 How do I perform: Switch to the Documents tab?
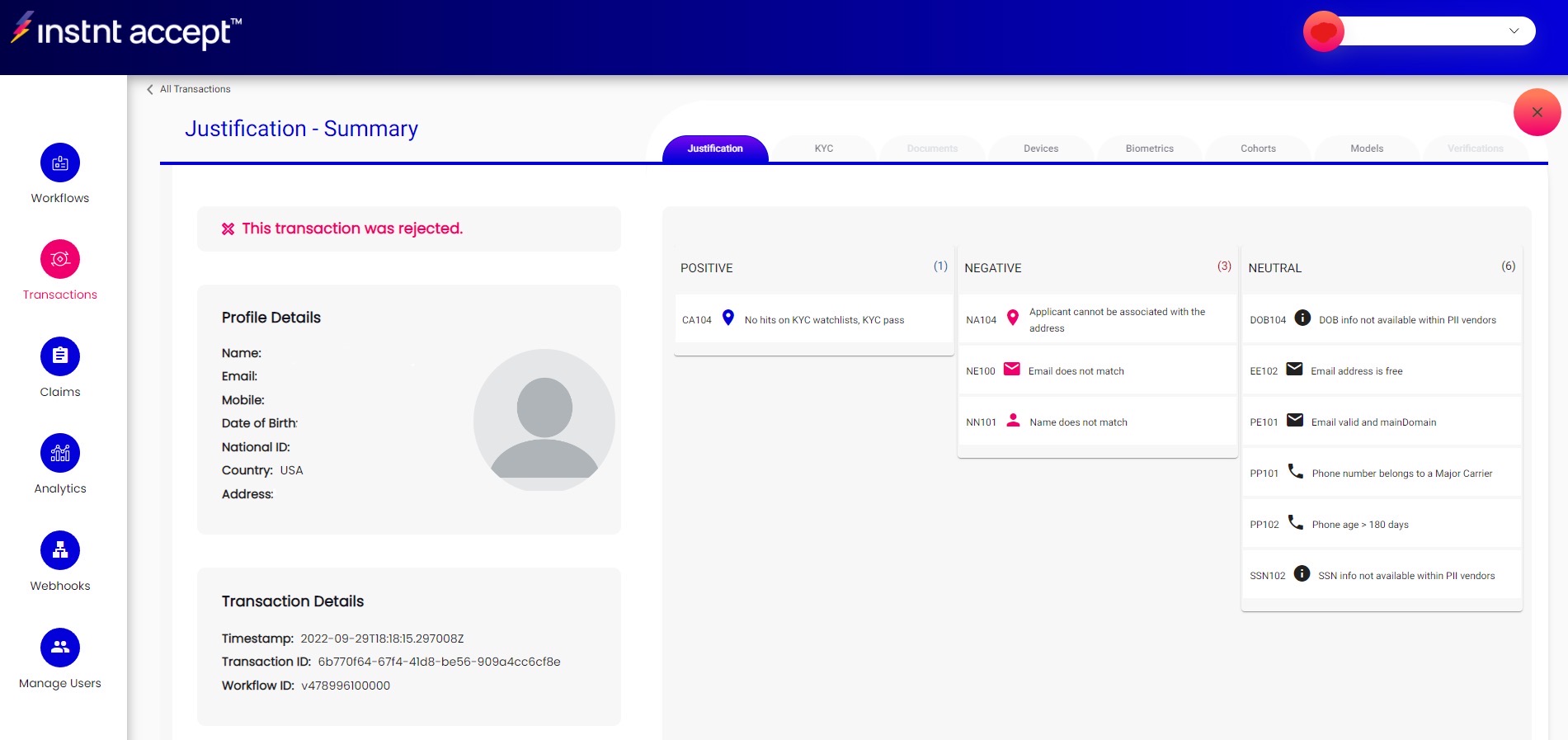click(932, 148)
